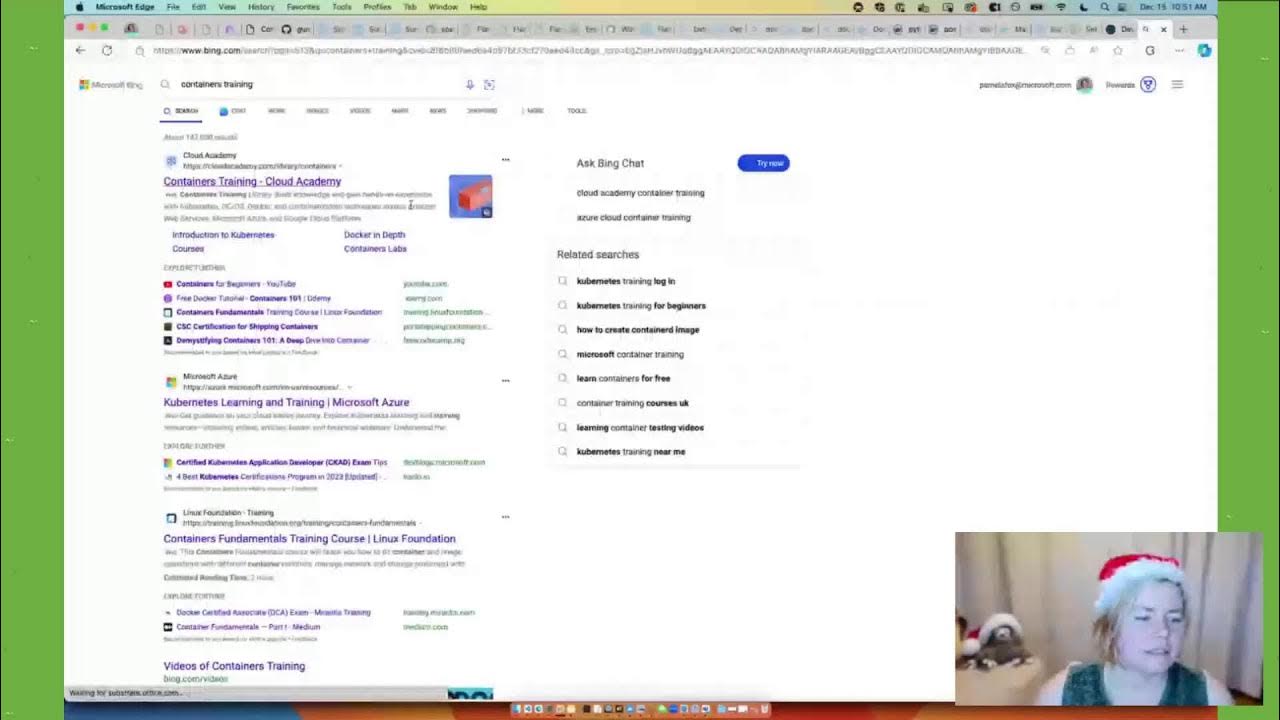This screenshot has width=1280, height=720.
Task: Select 'cloud academy container training' chat suggestion
Action: tap(640, 193)
